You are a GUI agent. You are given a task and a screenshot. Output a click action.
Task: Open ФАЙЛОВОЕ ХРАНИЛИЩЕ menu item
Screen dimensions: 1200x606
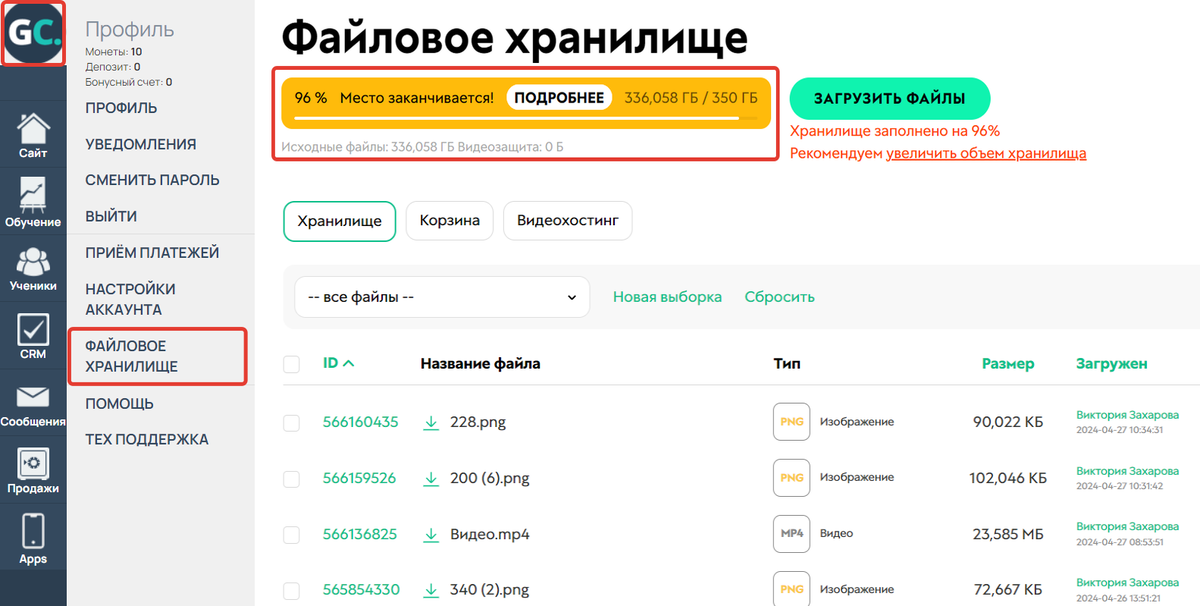131,356
